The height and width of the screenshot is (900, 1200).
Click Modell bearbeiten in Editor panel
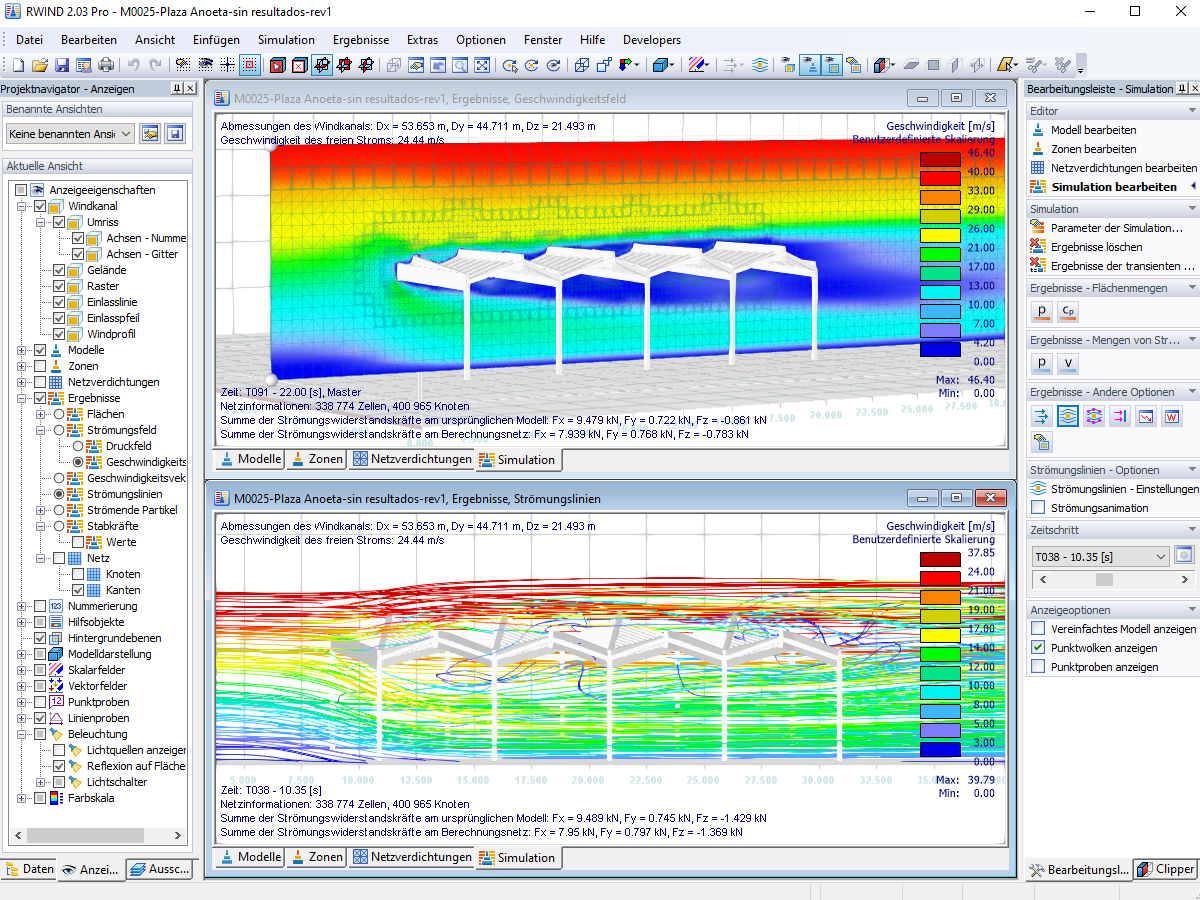pyautogui.click(x=1093, y=130)
